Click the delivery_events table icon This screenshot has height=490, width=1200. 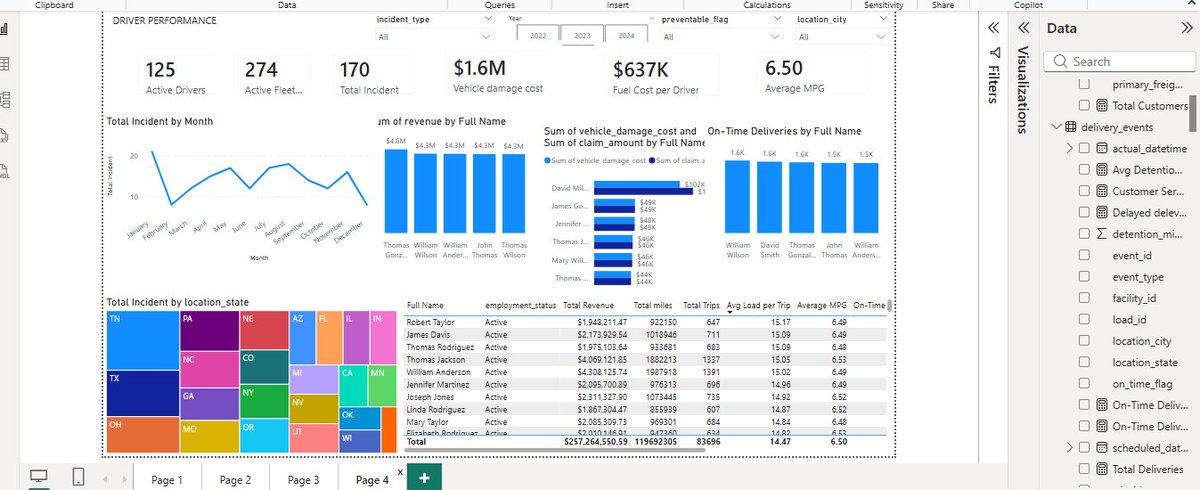pyautogui.click(x=1070, y=127)
